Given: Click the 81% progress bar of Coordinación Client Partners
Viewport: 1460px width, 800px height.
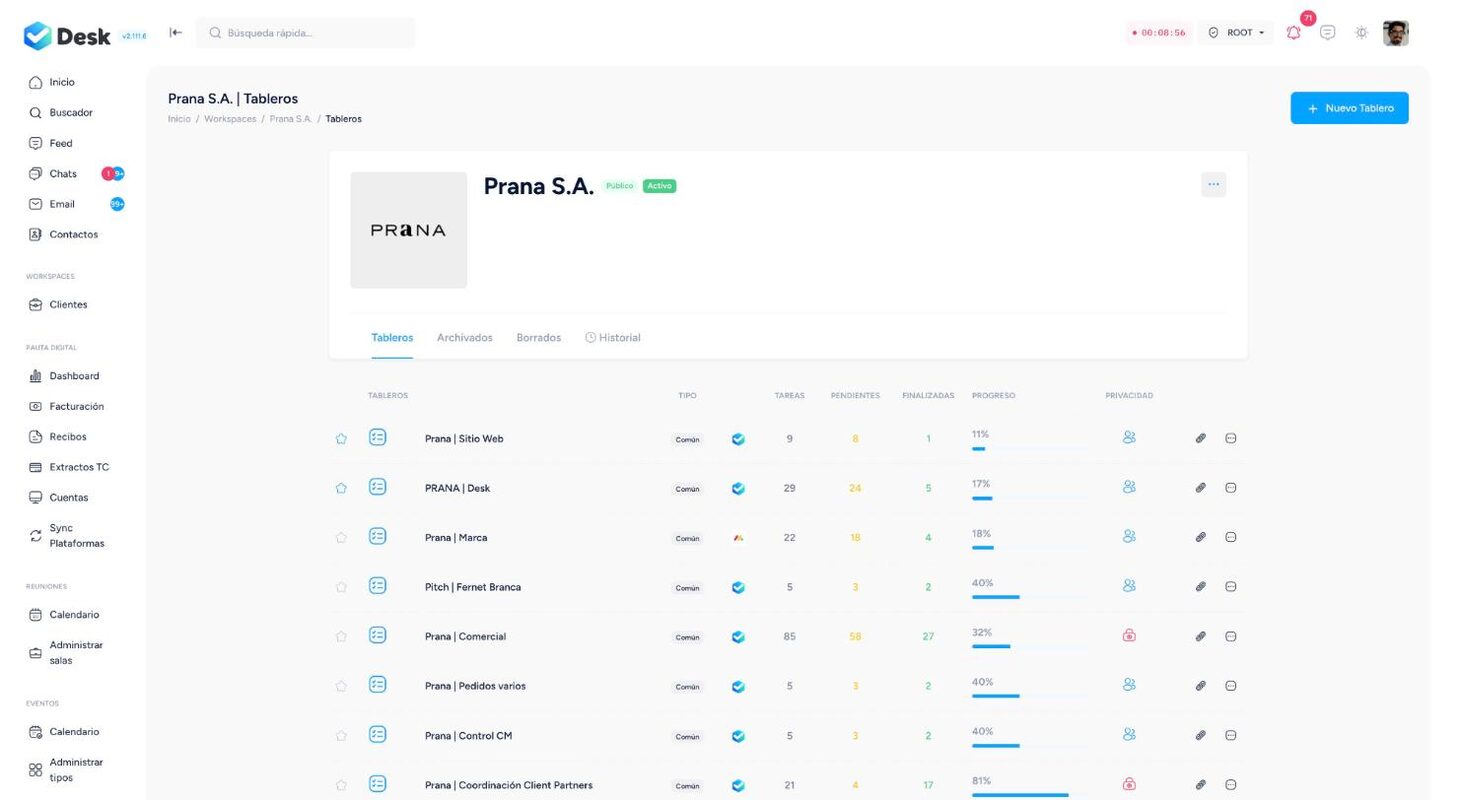Looking at the screenshot, I should pos(1029,795).
